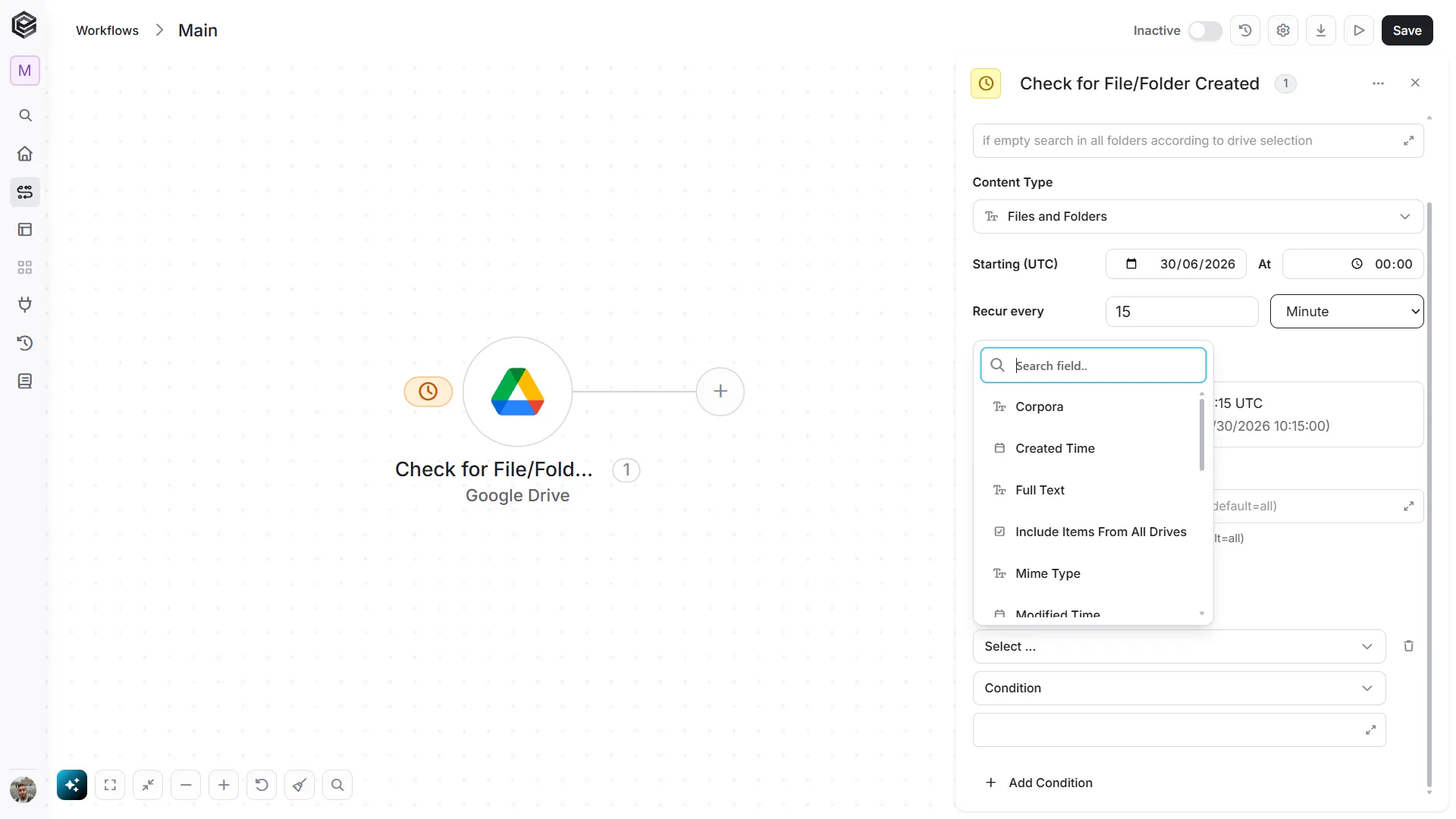Go to Workflows breadcrumb
The width and height of the screenshot is (1456, 819).
pyautogui.click(x=107, y=30)
